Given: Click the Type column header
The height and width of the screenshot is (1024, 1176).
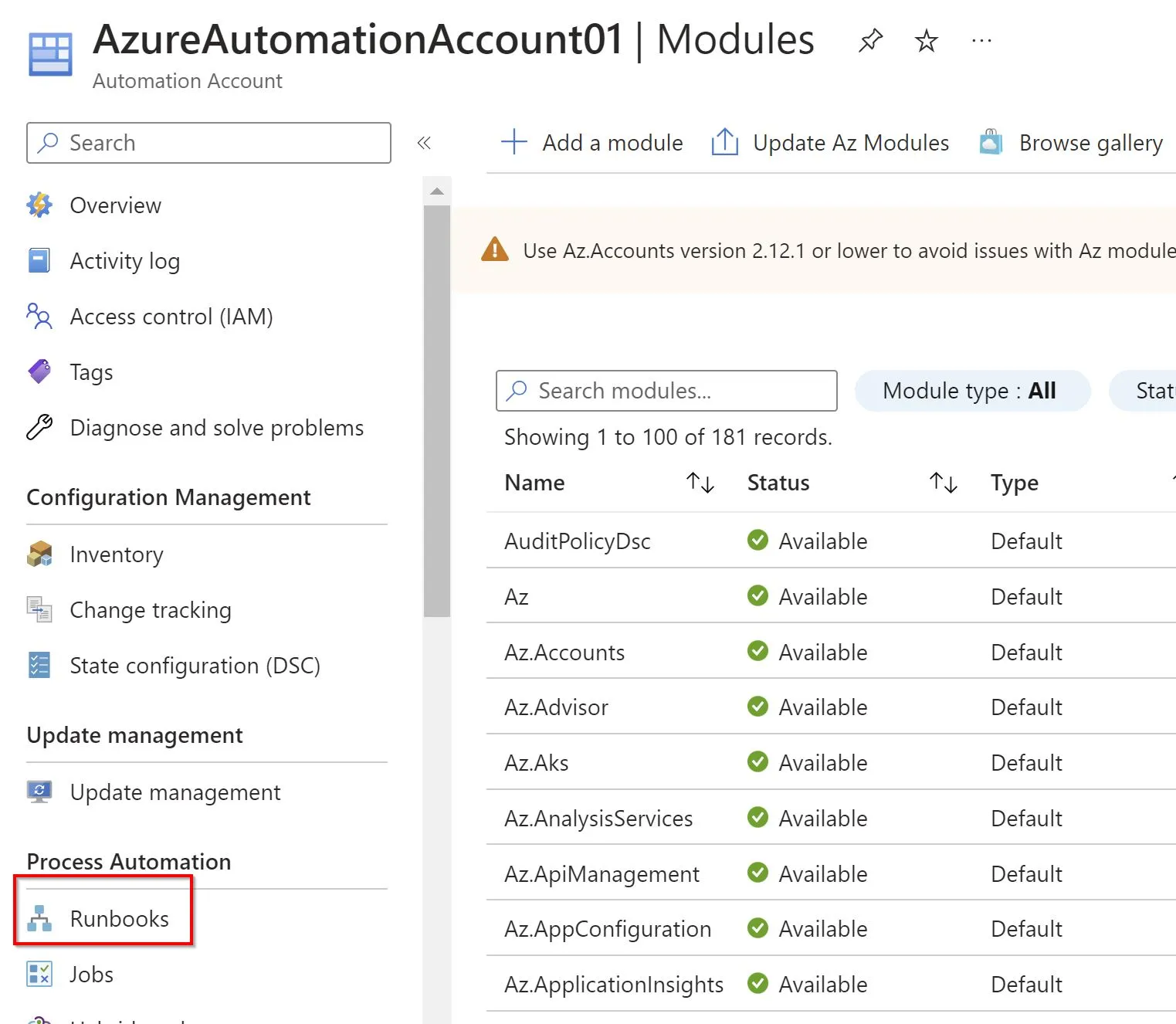Looking at the screenshot, I should tap(1015, 483).
